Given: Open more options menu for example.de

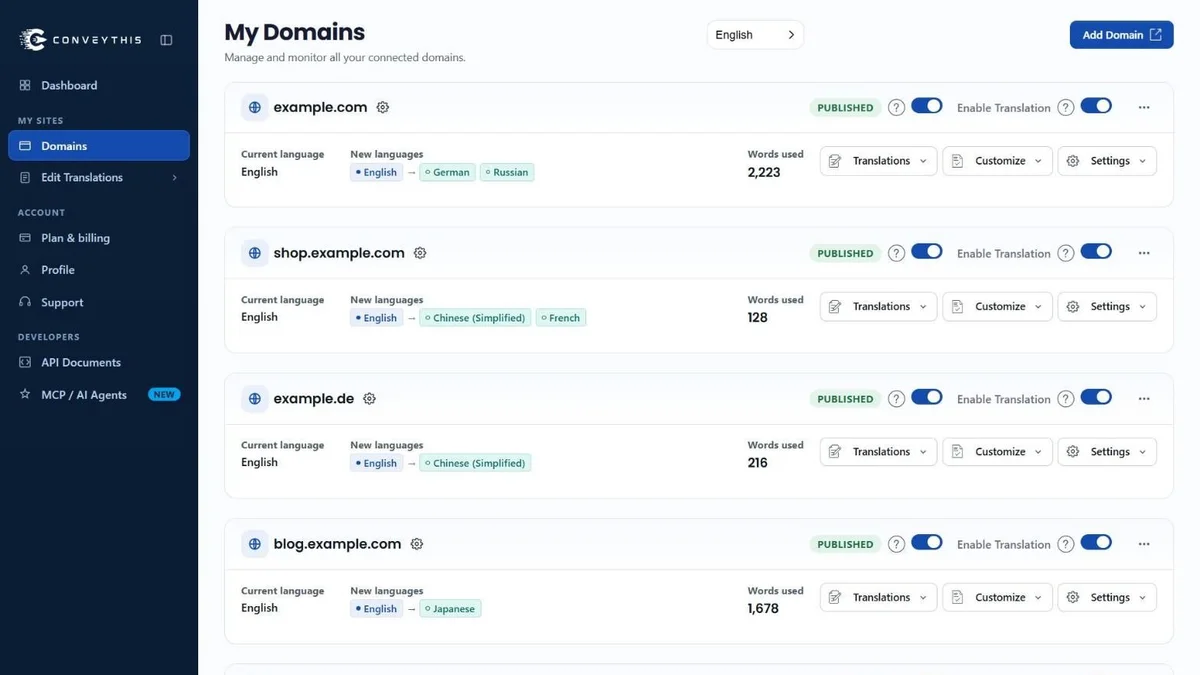Looking at the screenshot, I should click(1144, 398).
